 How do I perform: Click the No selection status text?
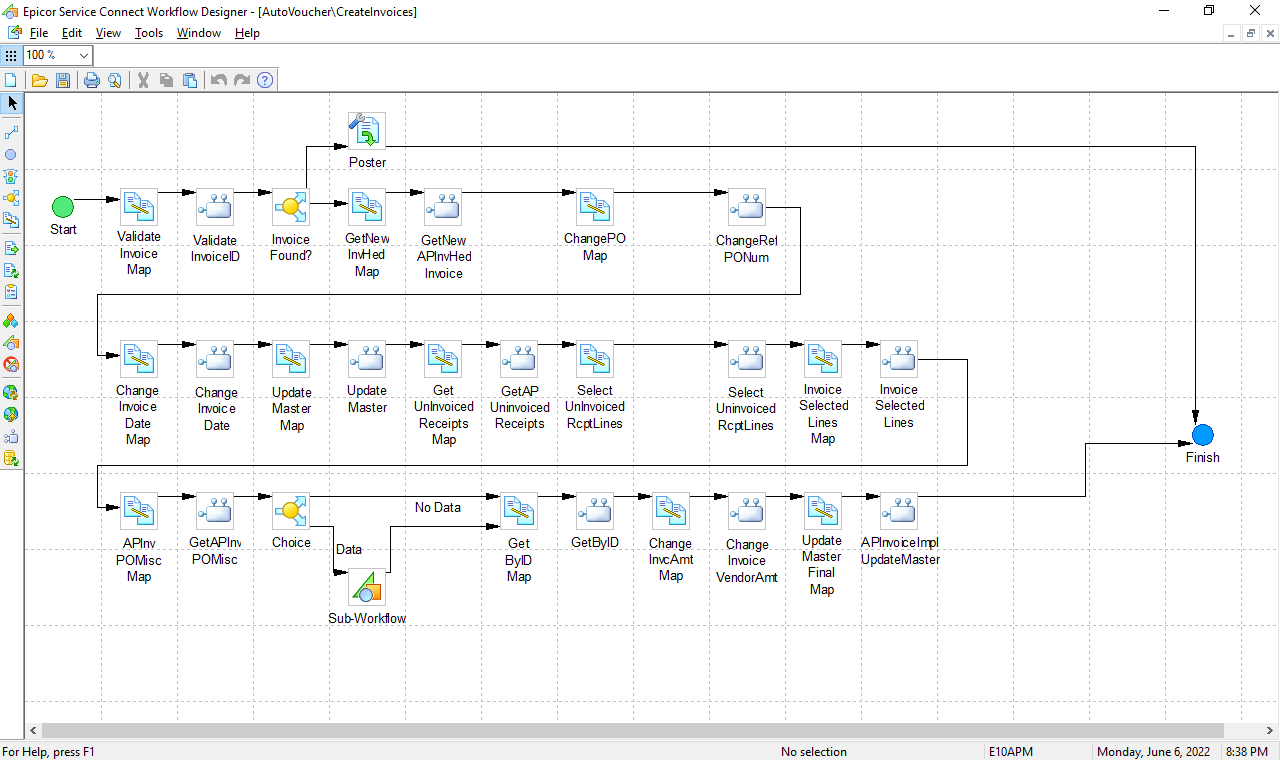point(814,751)
